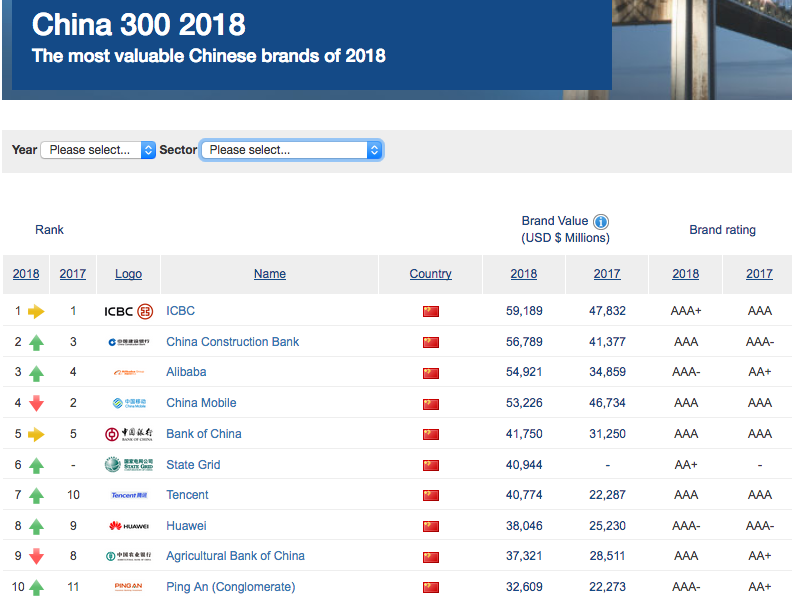Sort by 2018 Brand Value header
792x600 pixels.
pos(524,274)
